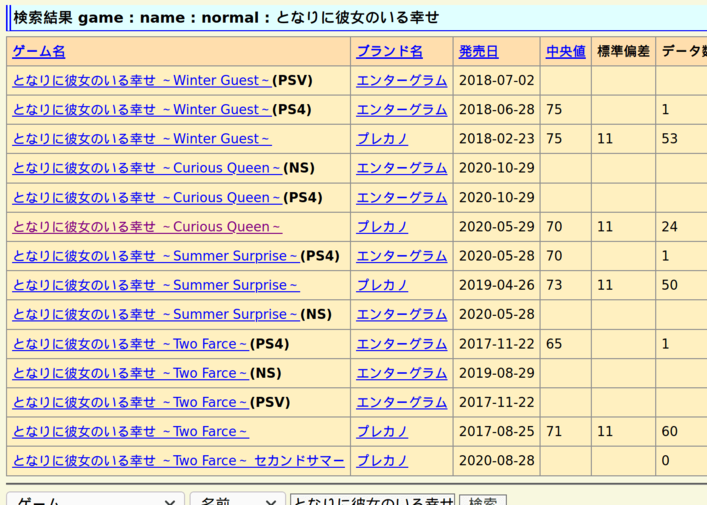The width and height of the screenshot is (707, 505).
Task: Select median 65 cell
Action: click(566, 344)
